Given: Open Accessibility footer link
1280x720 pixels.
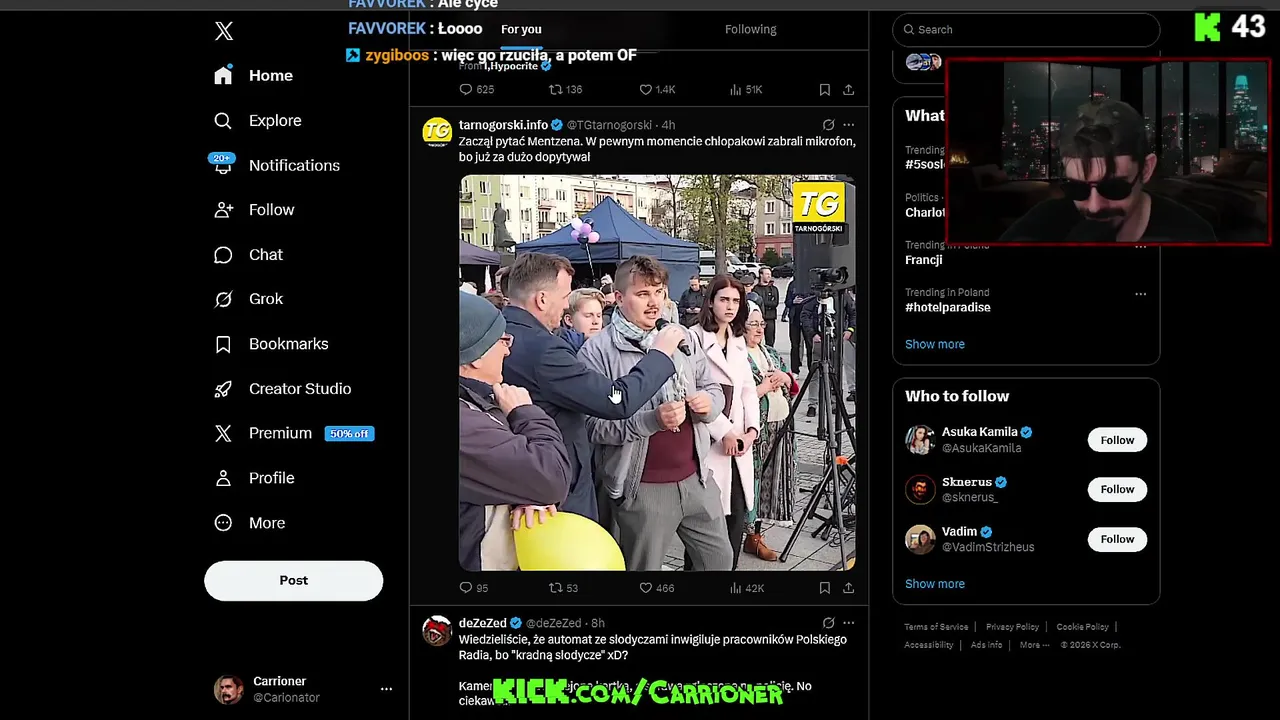Looking at the screenshot, I should [929, 645].
